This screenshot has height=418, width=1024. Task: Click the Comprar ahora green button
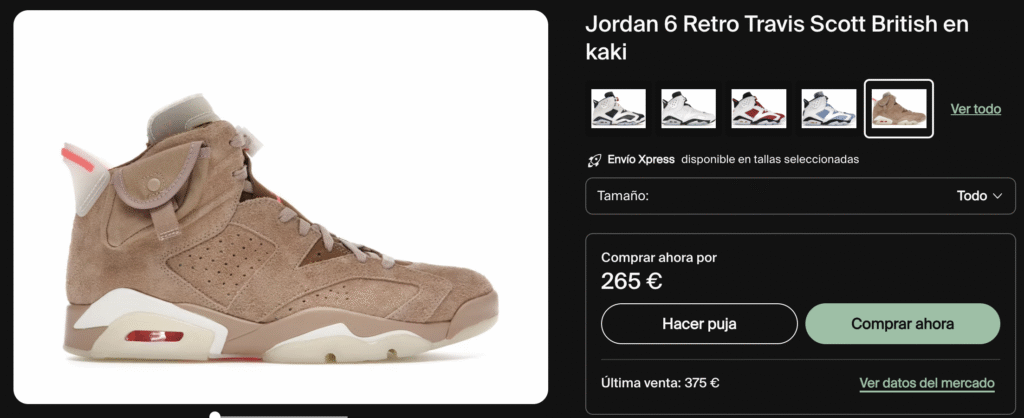point(903,323)
